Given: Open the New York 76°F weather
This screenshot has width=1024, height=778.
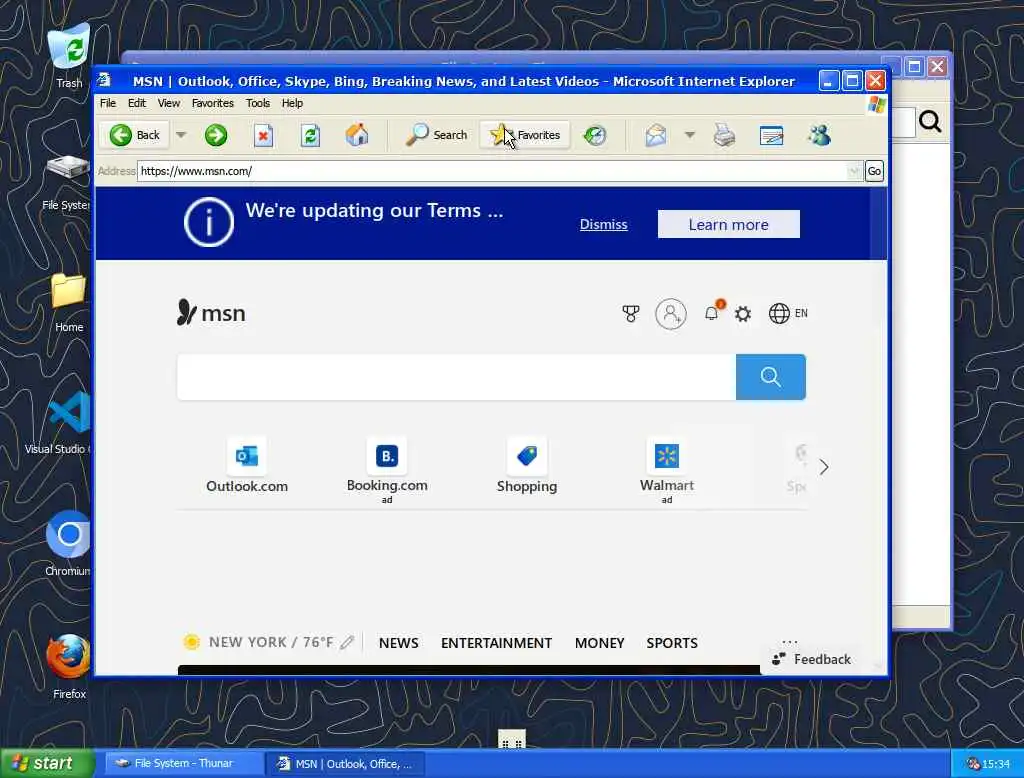Looking at the screenshot, I should (x=259, y=642).
